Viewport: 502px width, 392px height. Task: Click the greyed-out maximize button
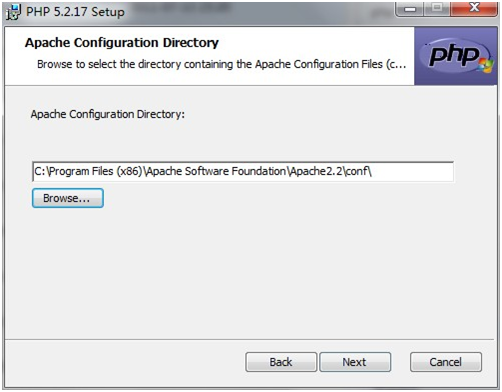[x=437, y=9]
